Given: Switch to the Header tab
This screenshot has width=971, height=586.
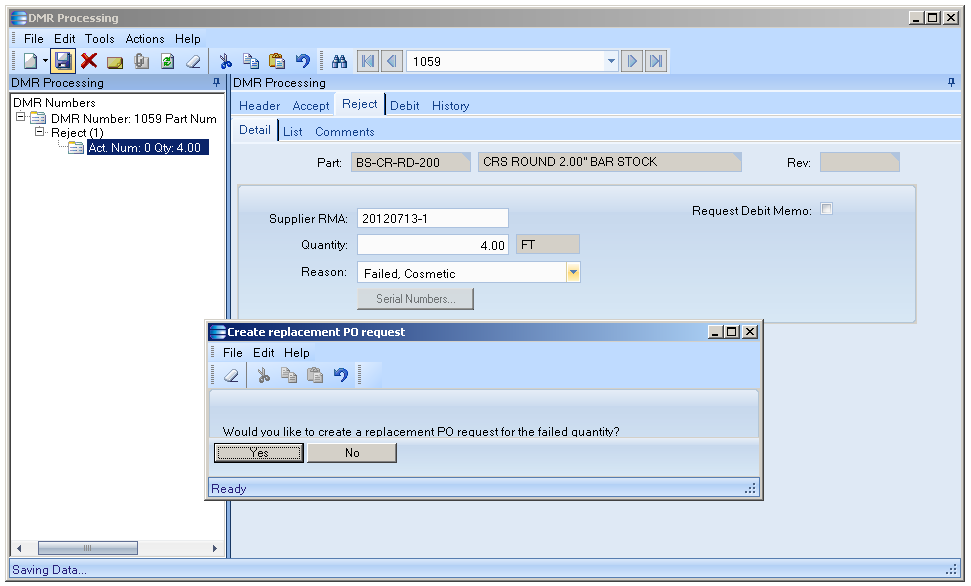Looking at the screenshot, I should [x=259, y=106].
